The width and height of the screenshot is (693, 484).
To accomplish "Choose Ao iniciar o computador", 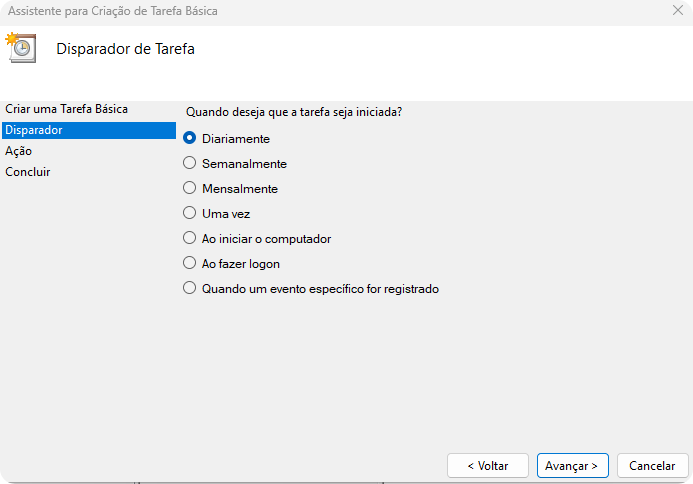I will pyautogui.click(x=190, y=239).
